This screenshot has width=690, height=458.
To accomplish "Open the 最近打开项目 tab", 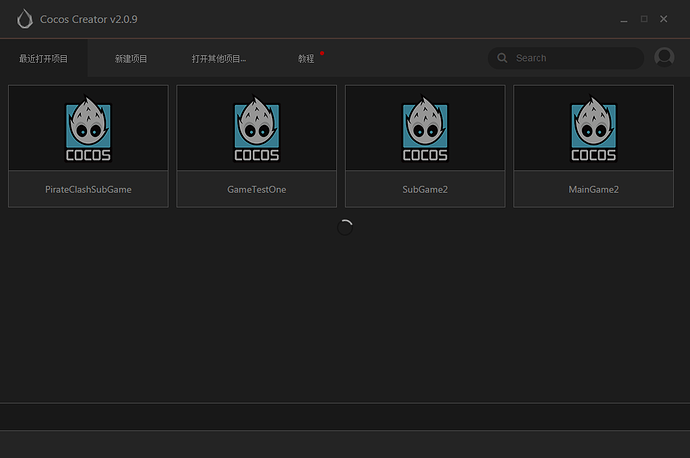I will tap(44, 59).
